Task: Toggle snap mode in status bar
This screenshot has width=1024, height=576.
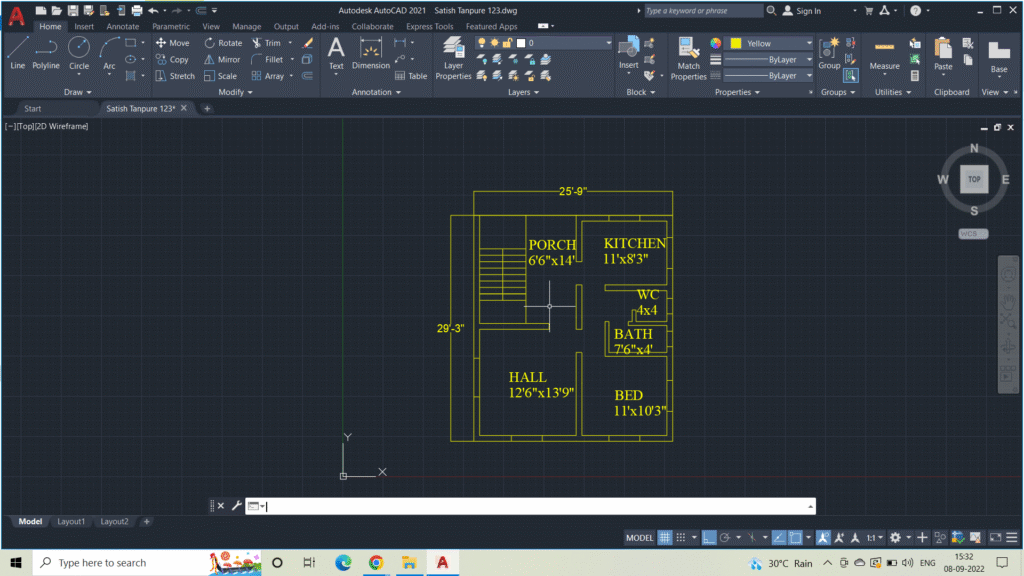Action: (680, 537)
